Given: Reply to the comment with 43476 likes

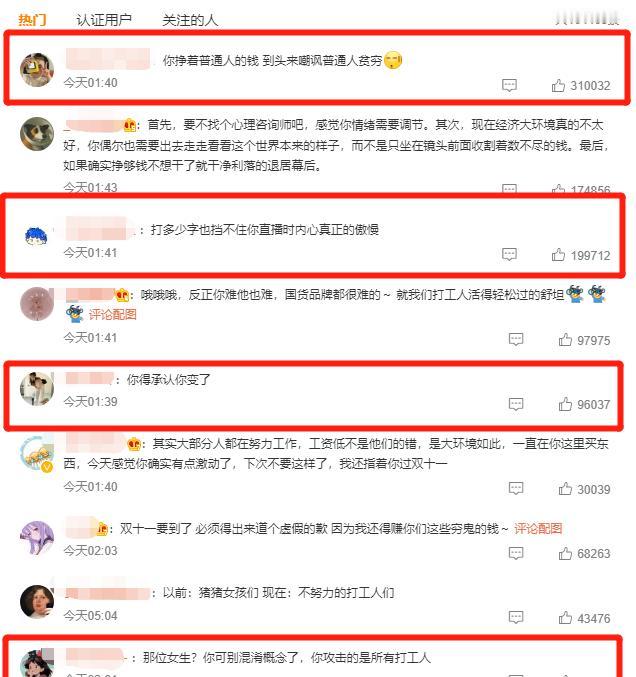Looking at the screenshot, I should (516, 617).
